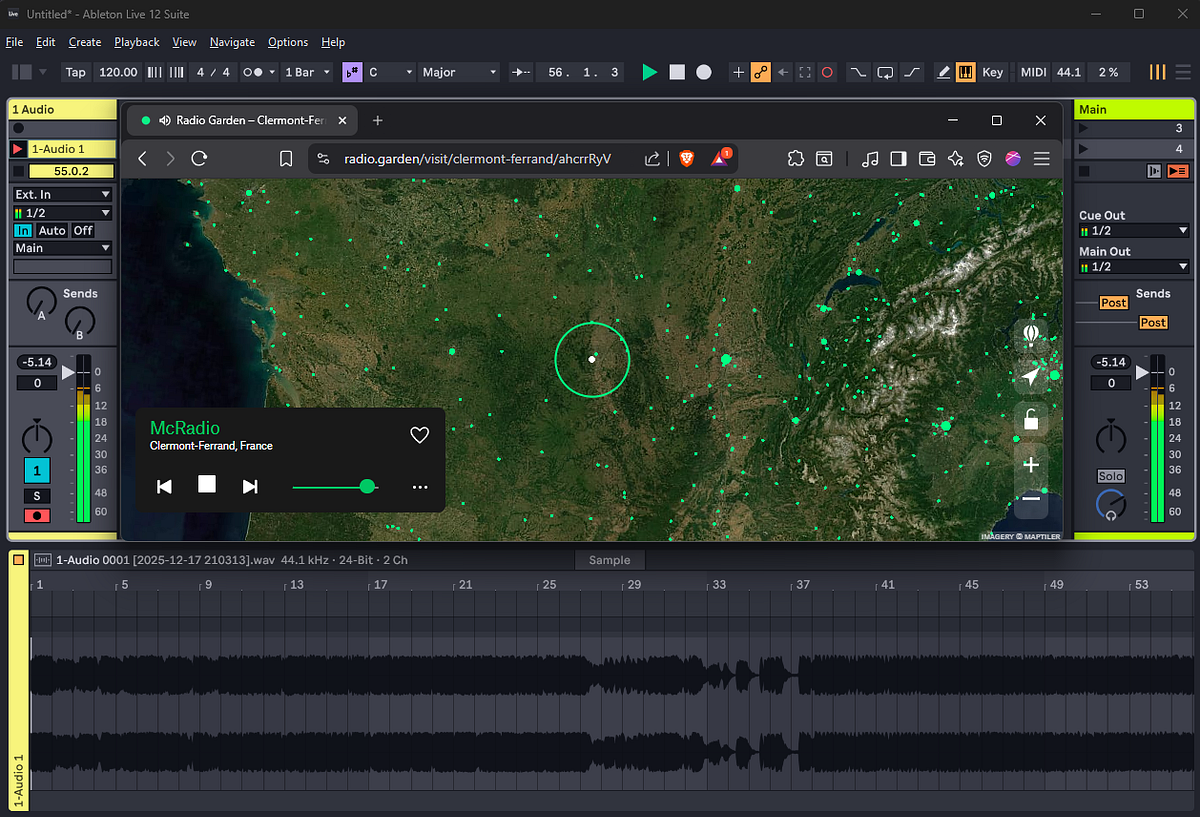Toggle the draw mode pencil icon
The height and width of the screenshot is (817, 1200).
943,72
